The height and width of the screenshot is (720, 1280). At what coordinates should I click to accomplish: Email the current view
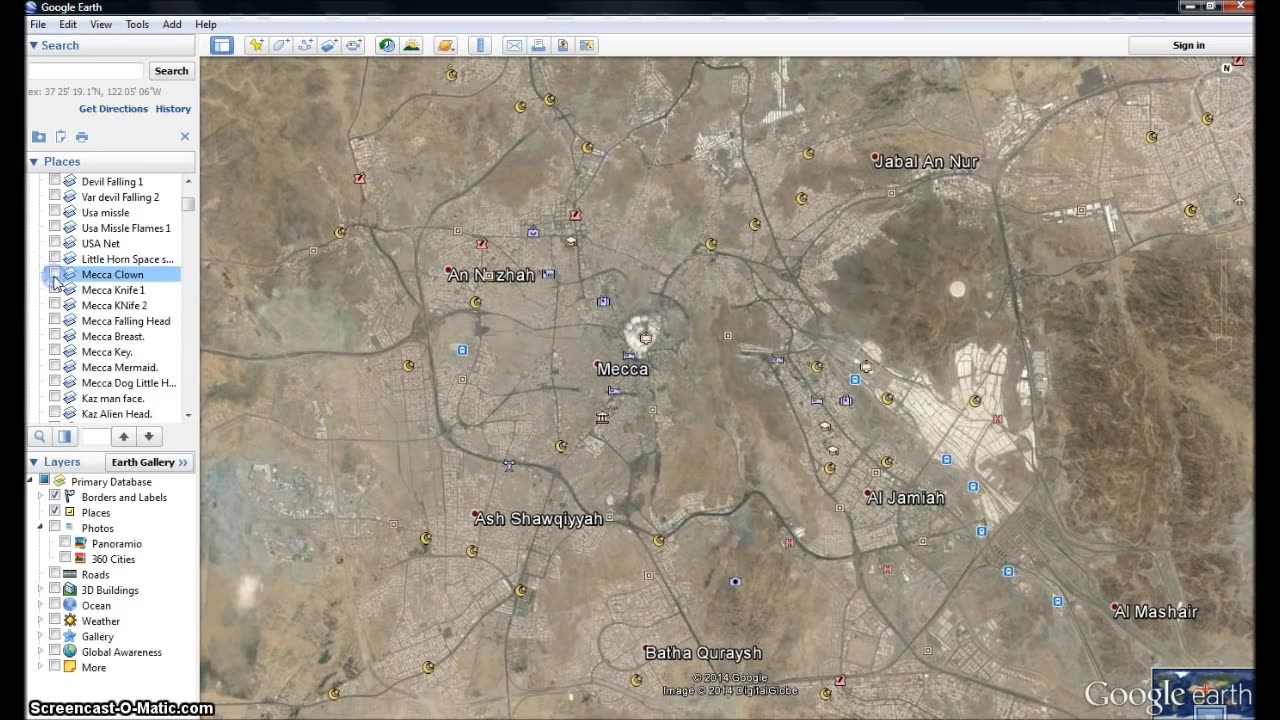(514, 45)
